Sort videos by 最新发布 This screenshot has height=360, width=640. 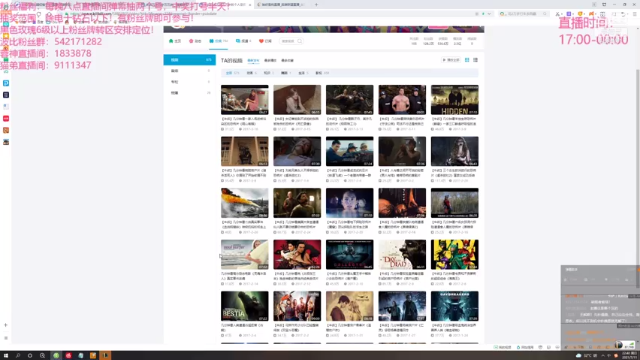tap(253, 60)
